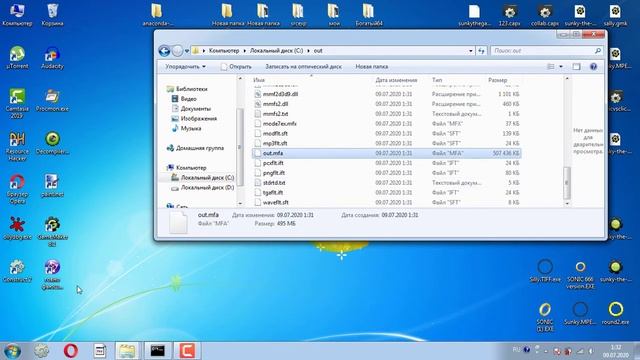This screenshot has width=640, height=360.
Task: Select the Silly.TIFF.exe desktop icon
Action: (x=545, y=271)
